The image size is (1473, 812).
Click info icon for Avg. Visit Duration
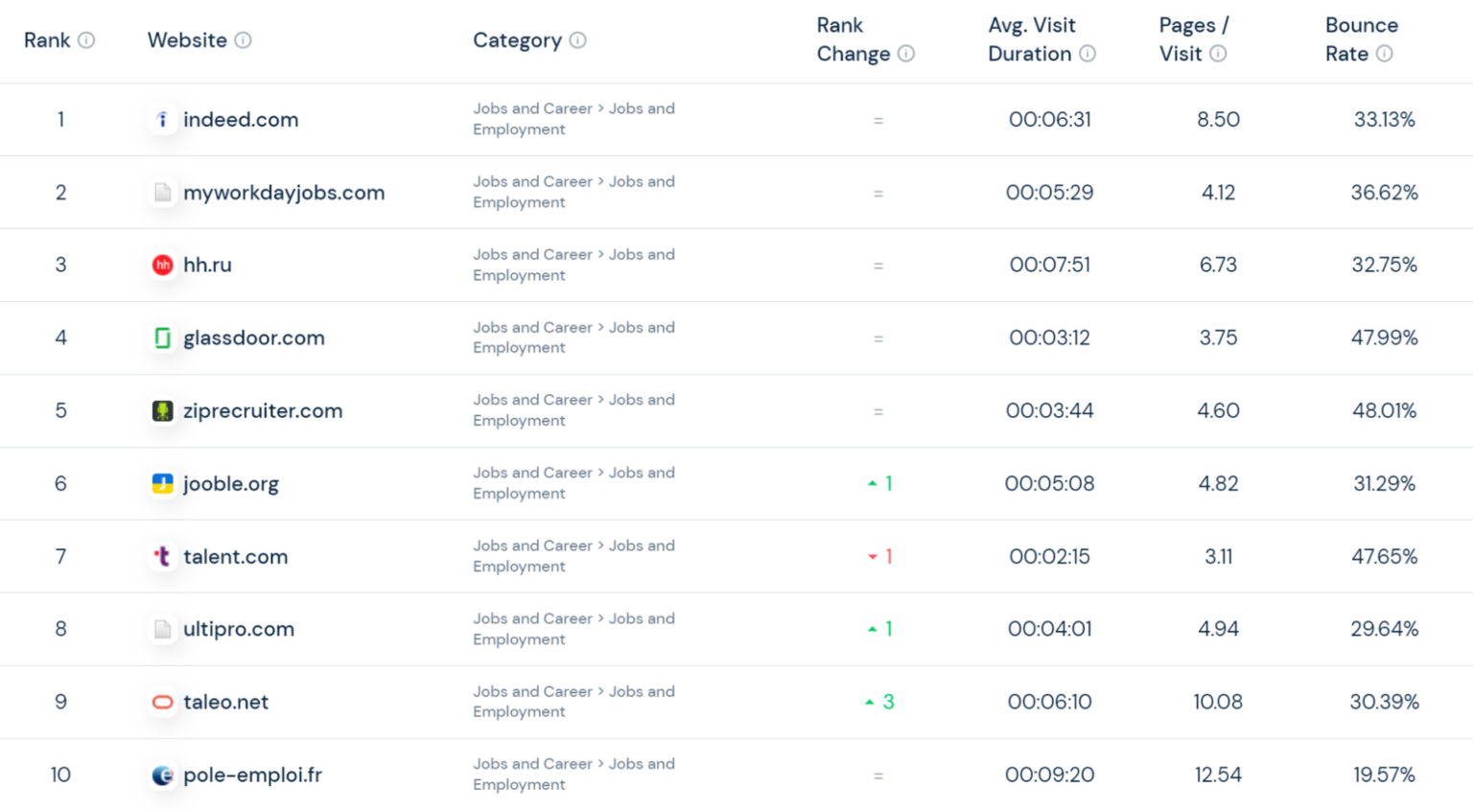(1087, 54)
